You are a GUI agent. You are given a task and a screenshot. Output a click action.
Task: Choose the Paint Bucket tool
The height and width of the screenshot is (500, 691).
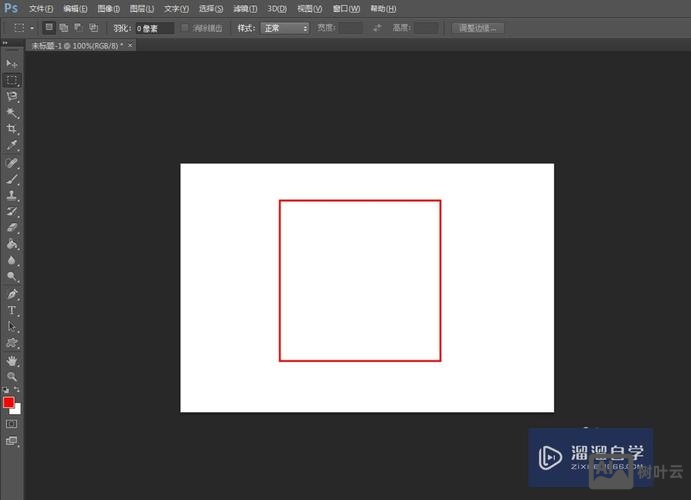click(12, 244)
